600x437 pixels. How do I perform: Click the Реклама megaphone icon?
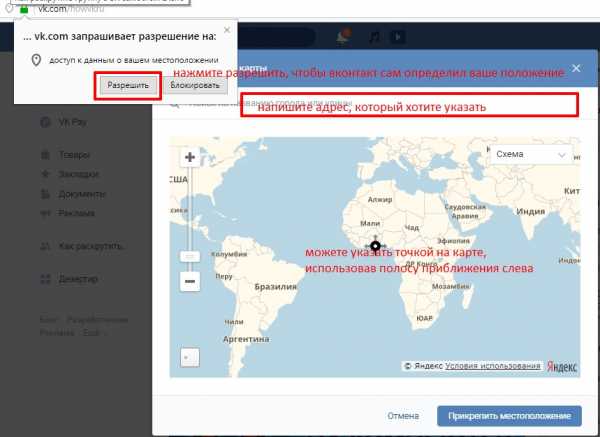tap(45, 213)
